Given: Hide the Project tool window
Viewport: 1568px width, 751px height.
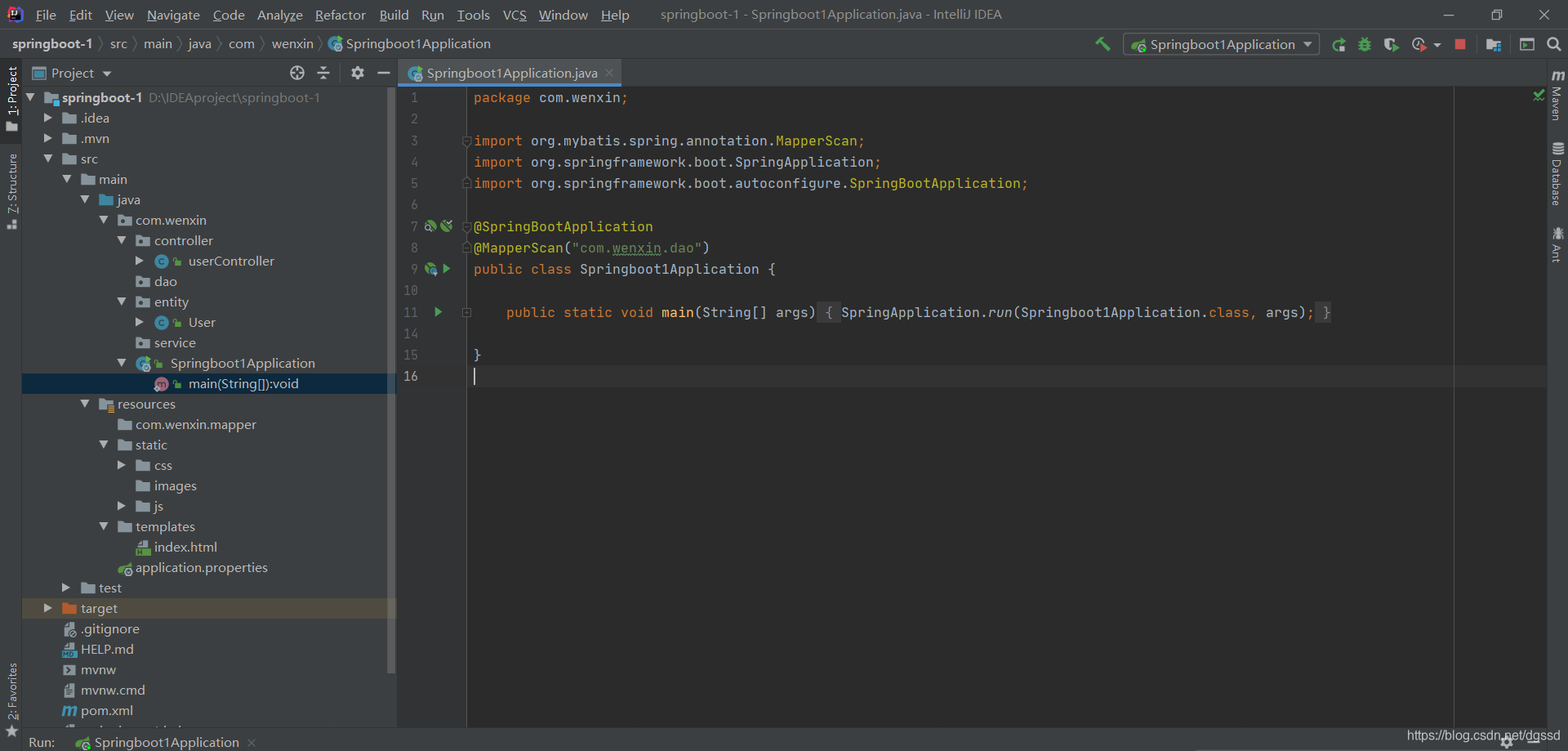Looking at the screenshot, I should pyautogui.click(x=383, y=73).
